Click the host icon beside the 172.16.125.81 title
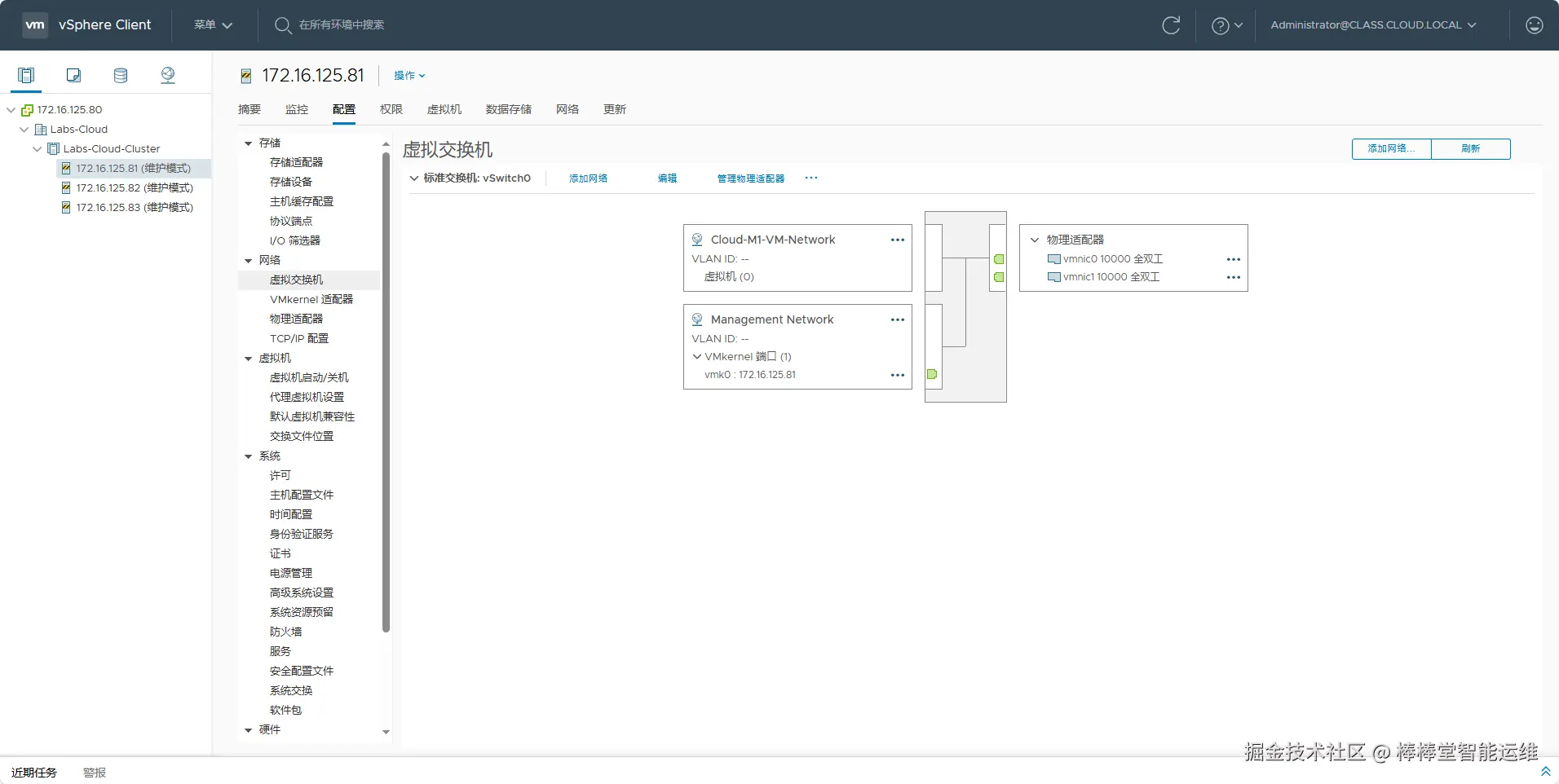 (x=246, y=76)
